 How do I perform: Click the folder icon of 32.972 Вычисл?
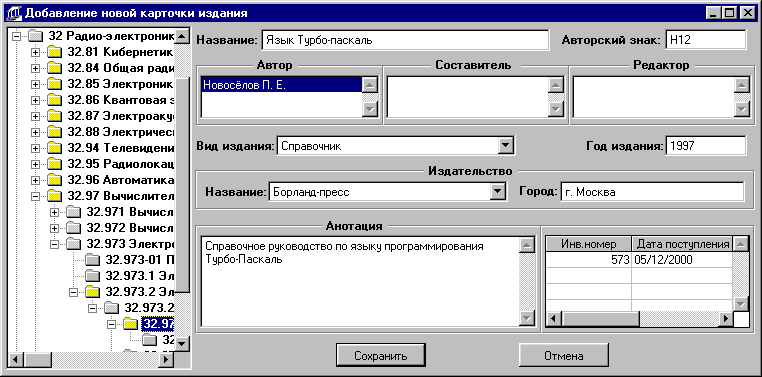(73, 228)
